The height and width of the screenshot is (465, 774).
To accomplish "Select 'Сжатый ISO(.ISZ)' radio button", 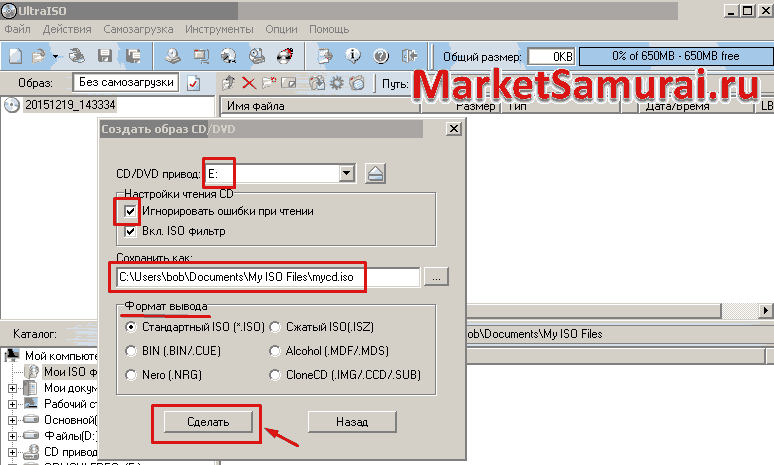I will pyautogui.click(x=275, y=327).
